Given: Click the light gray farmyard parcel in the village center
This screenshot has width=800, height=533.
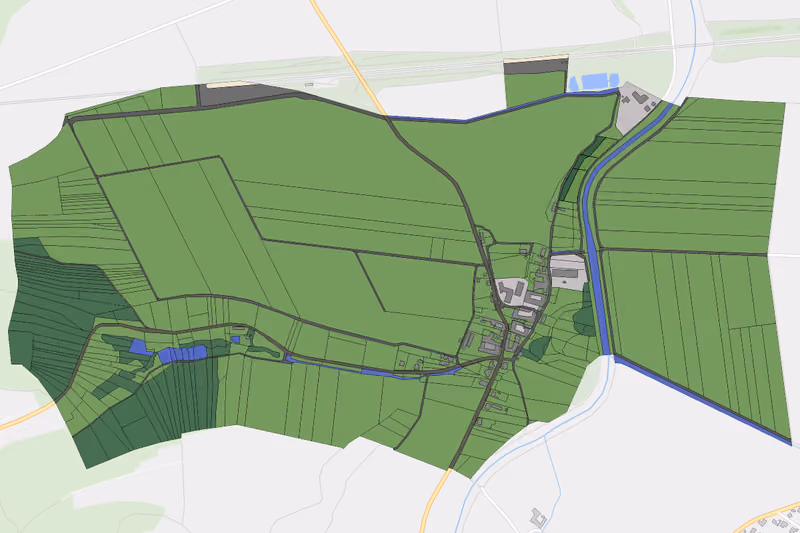Looking at the screenshot, I should (515, 291).
